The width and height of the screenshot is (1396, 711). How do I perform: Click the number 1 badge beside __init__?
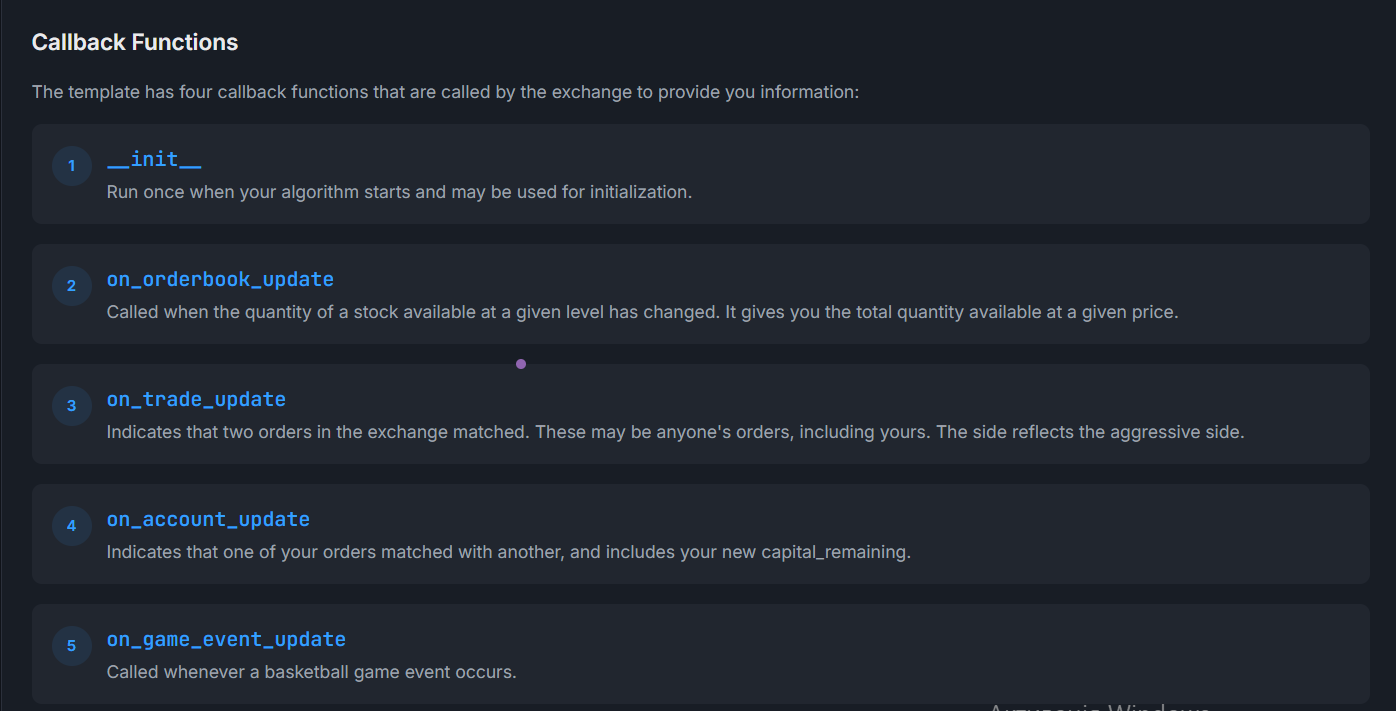point(71,166)
